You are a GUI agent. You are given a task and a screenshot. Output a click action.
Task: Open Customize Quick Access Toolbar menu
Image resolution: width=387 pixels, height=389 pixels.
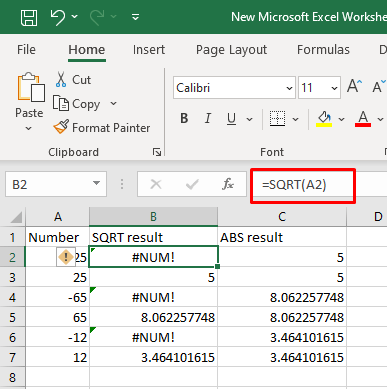pyautogui.click(x=135, y=17)
